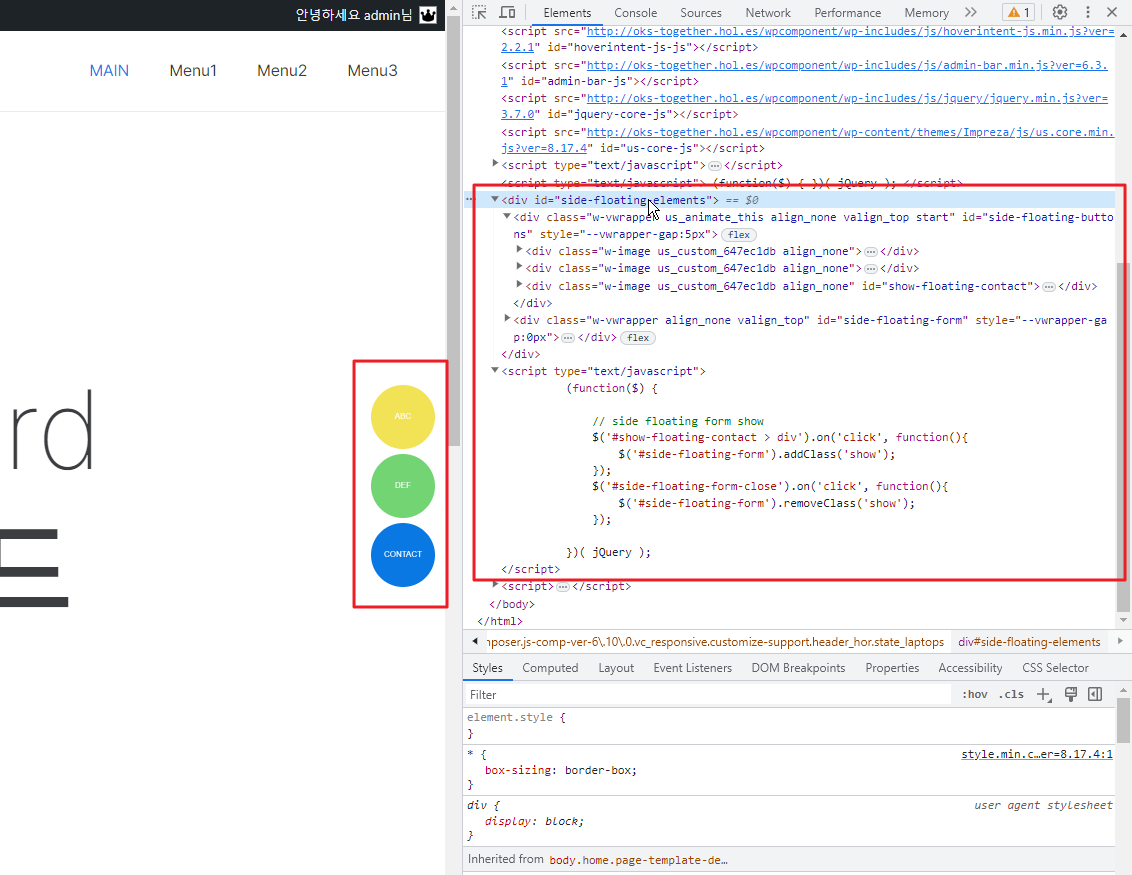Click the warning issues counter badge
1132x875 pixels.
(1019, 12)
